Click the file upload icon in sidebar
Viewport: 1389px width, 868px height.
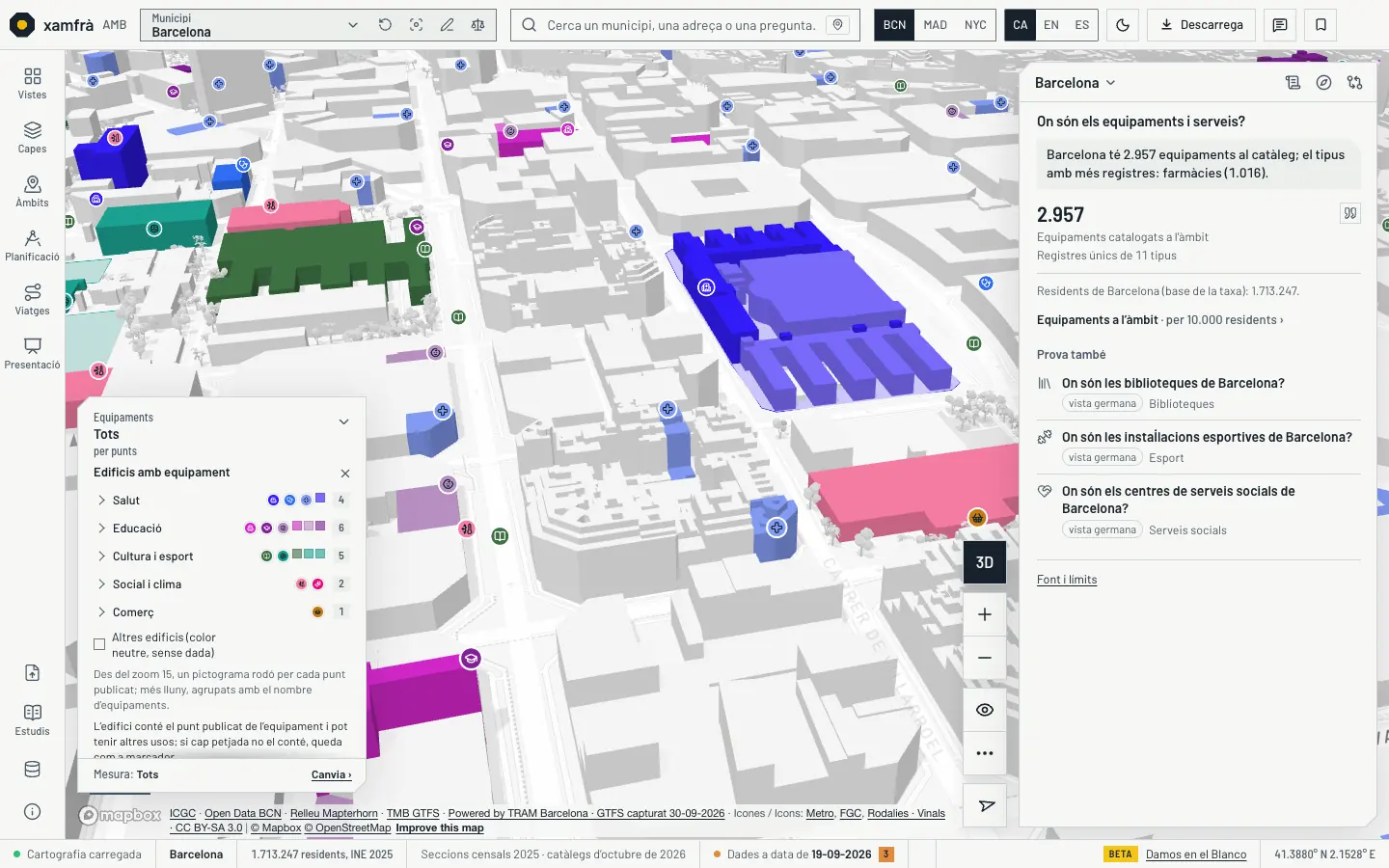[x=32, y=672]
